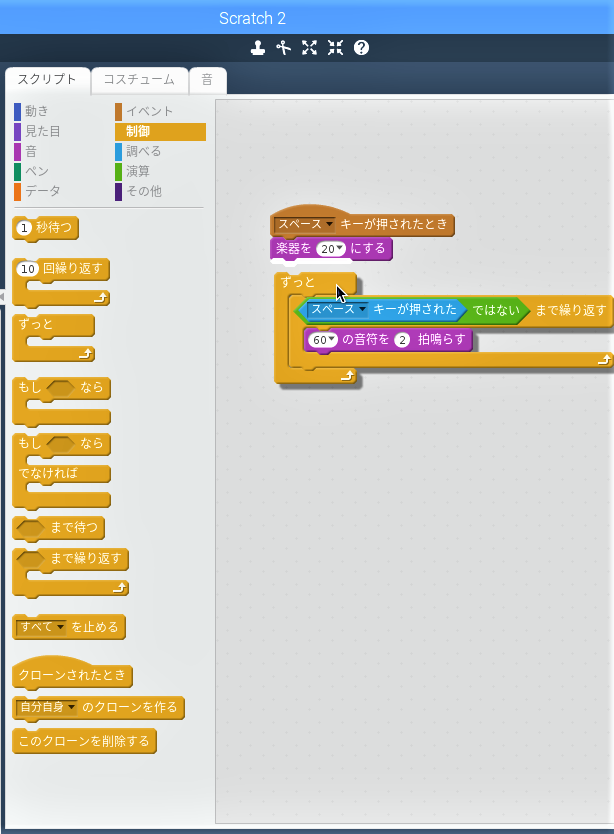Open the instrument 20 dropdown in 楽器を block
Image resolution: width=614 pixels, height=834 pixels.
331,249
